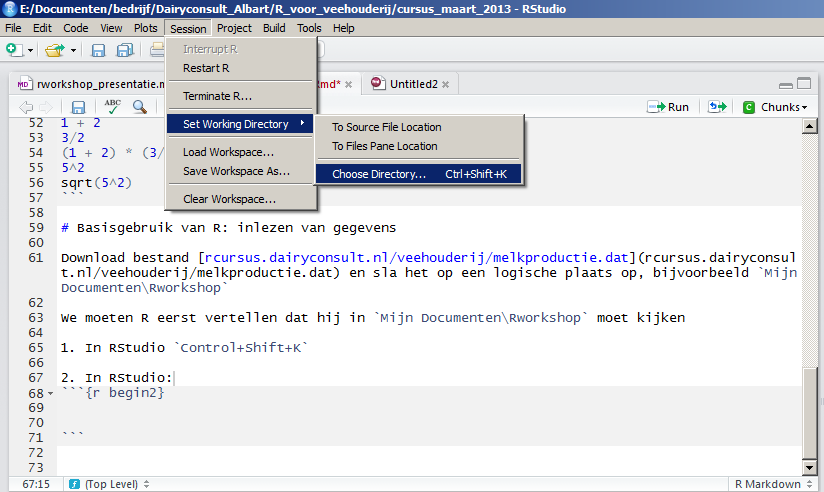Collapse the code chunk at line 68
Image resolution: width=824 pixels, height=492 pixels.
point(50,393)
